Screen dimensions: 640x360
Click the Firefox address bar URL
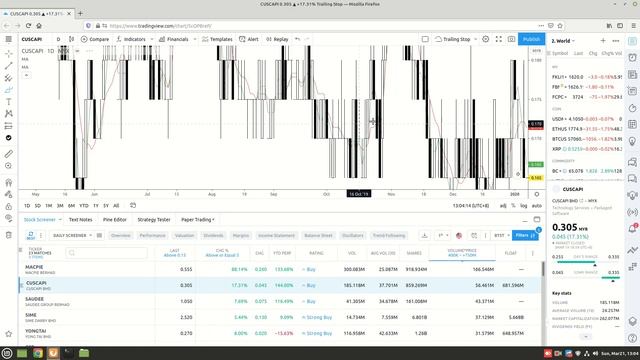(161, 26)
